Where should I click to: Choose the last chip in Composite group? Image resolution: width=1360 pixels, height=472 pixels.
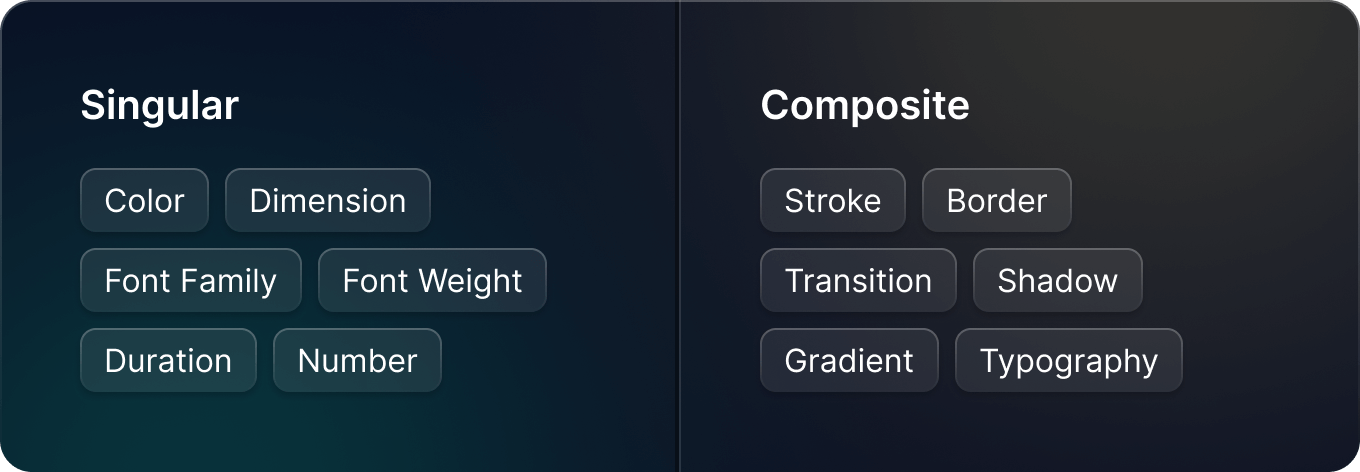coord(1069,360)
